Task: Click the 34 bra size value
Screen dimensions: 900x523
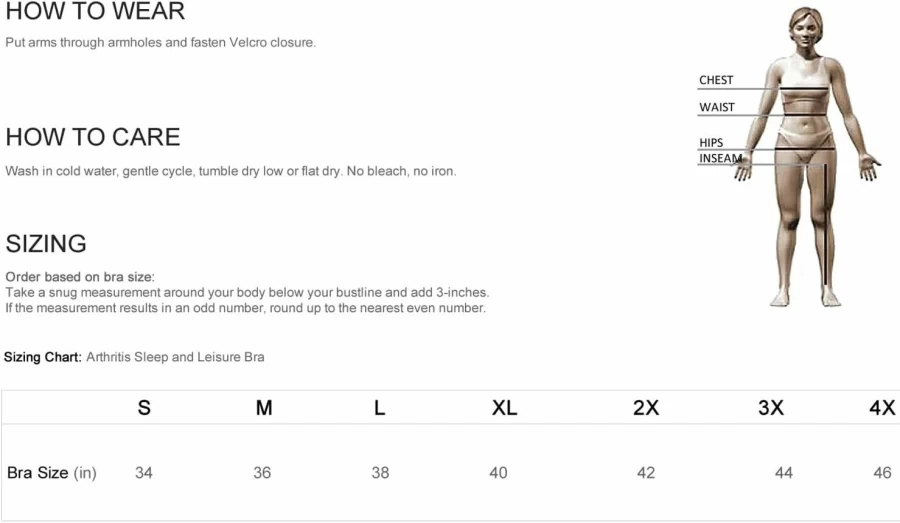Action: pyautogui.click(x=143, y=473)
